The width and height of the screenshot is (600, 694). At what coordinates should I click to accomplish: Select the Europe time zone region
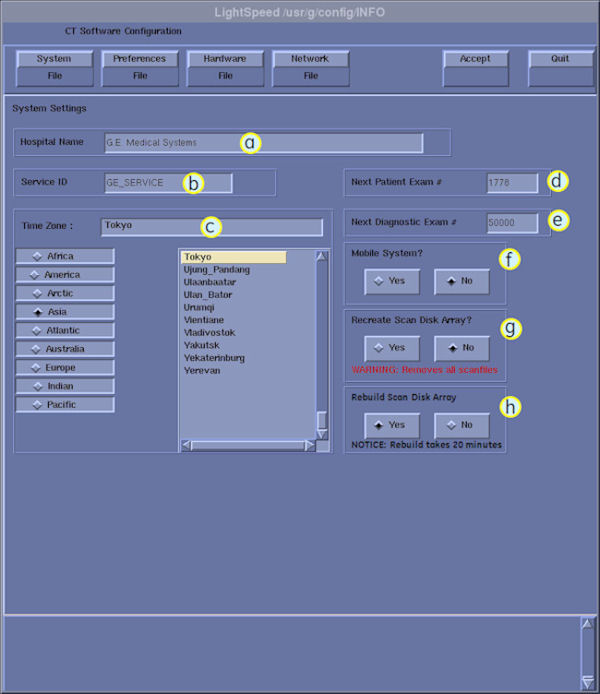[65, 368]
